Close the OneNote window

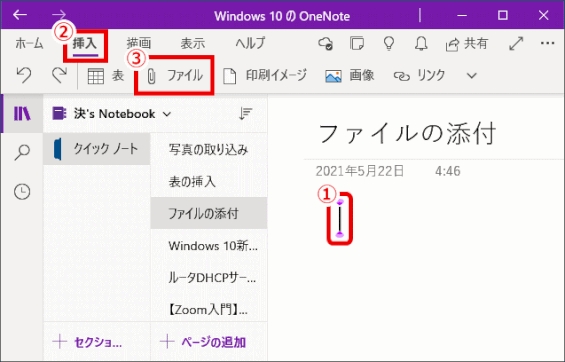tap(543, 15)
